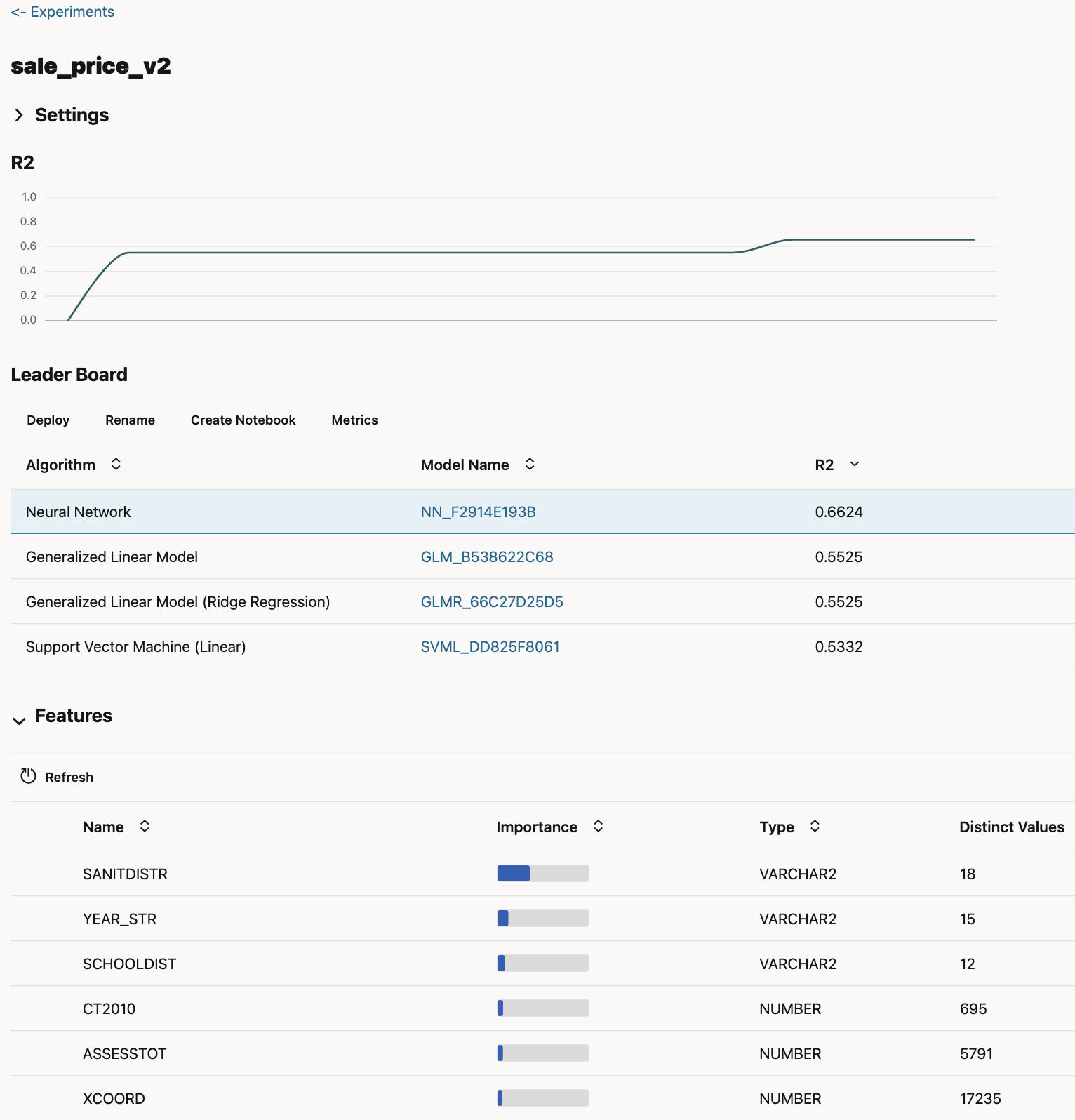Collapse the Features section
Screen dimensions: 1075x1120
pos(19,720)
